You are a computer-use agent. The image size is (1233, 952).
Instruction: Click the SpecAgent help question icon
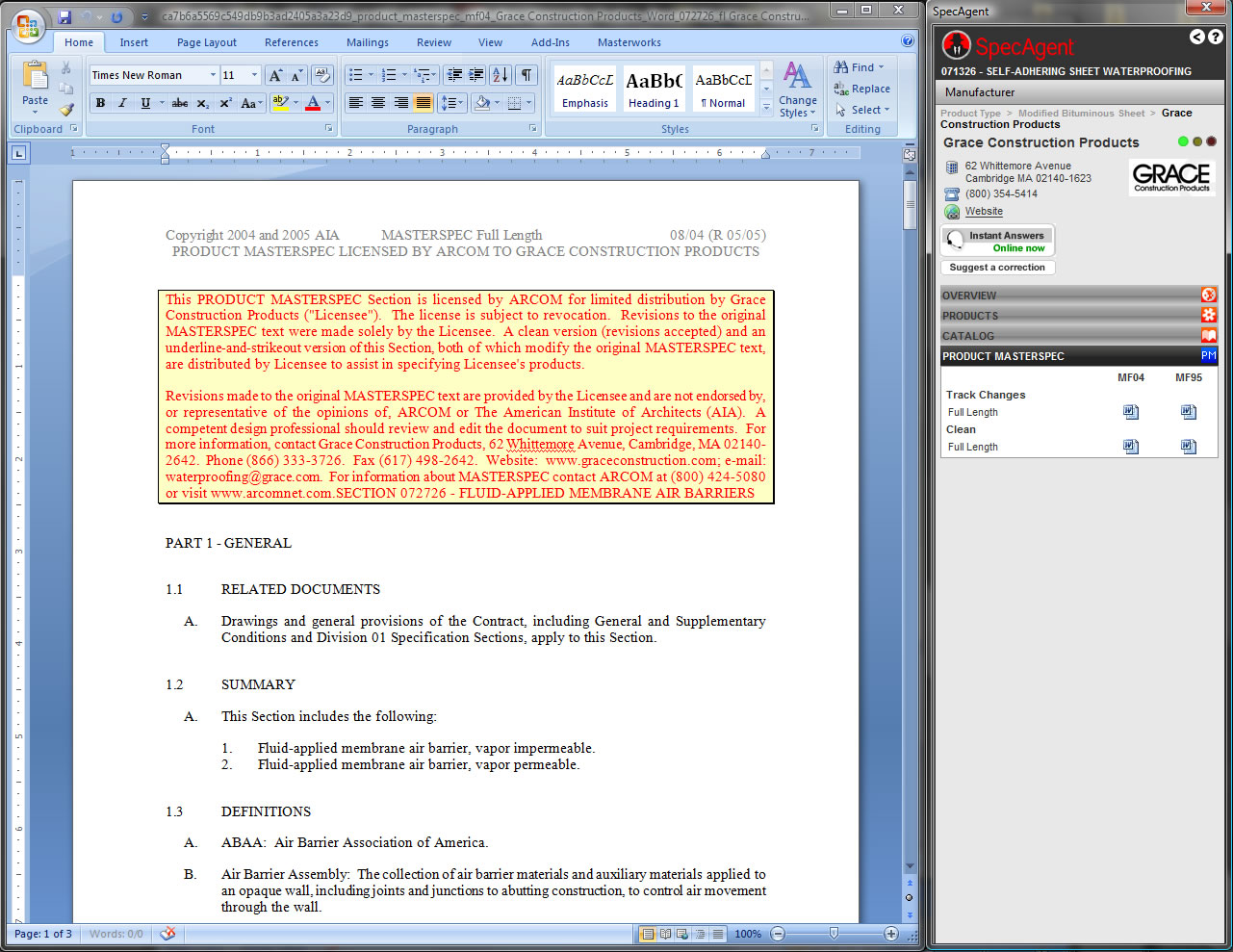click(1215, 37)
